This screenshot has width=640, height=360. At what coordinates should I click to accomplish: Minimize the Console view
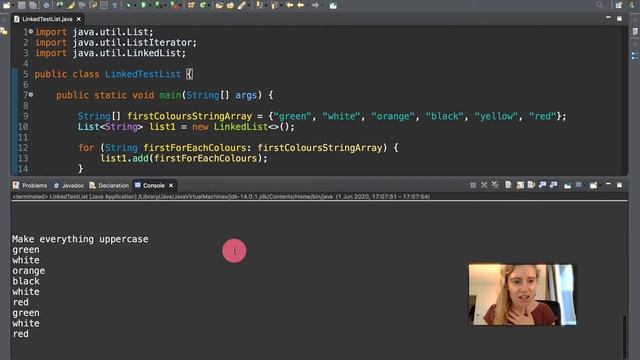[x=608, y=184]
